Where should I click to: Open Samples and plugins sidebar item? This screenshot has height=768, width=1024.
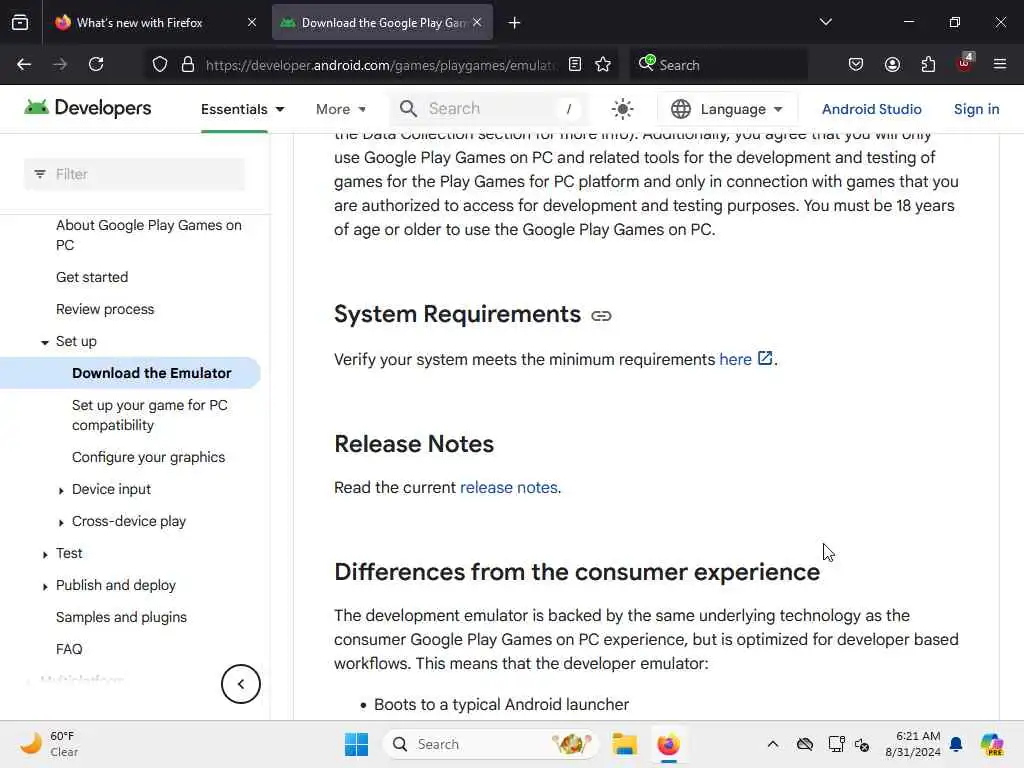pos(121,617)
